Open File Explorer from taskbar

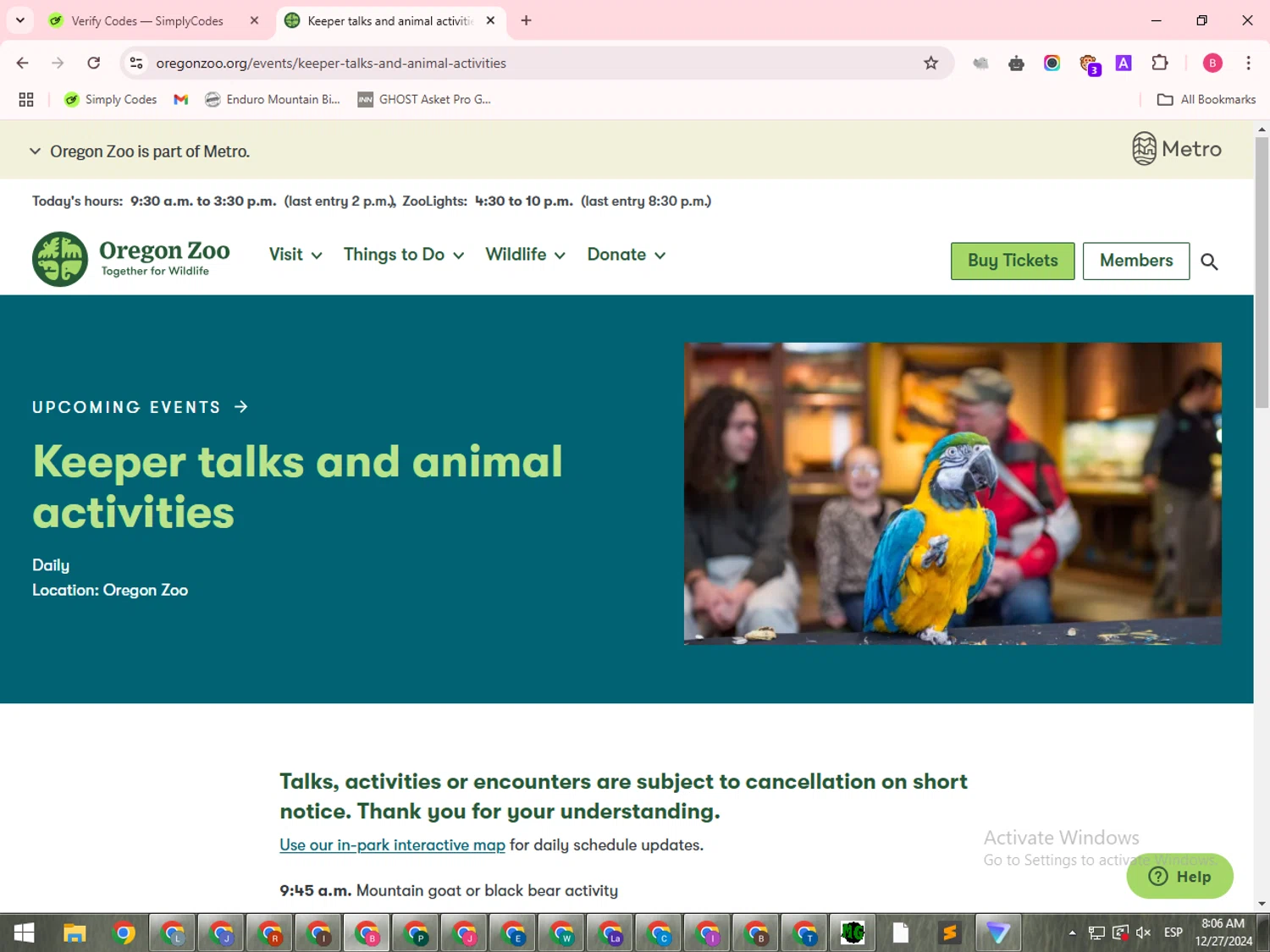(x=75, y=933)
